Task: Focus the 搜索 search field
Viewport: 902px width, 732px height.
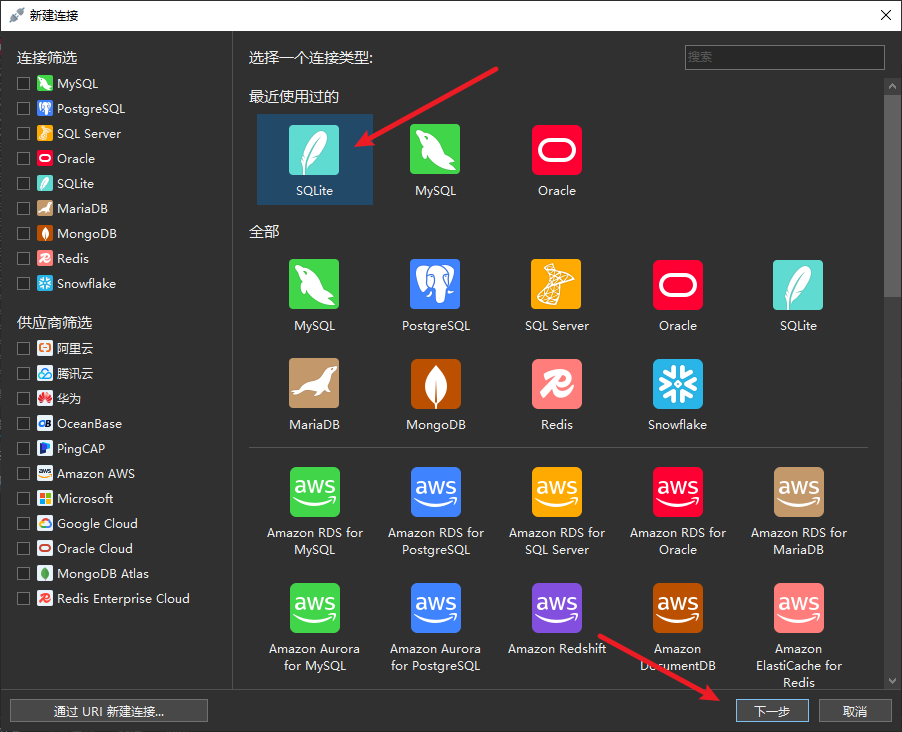Action: (x=785, y=58)
